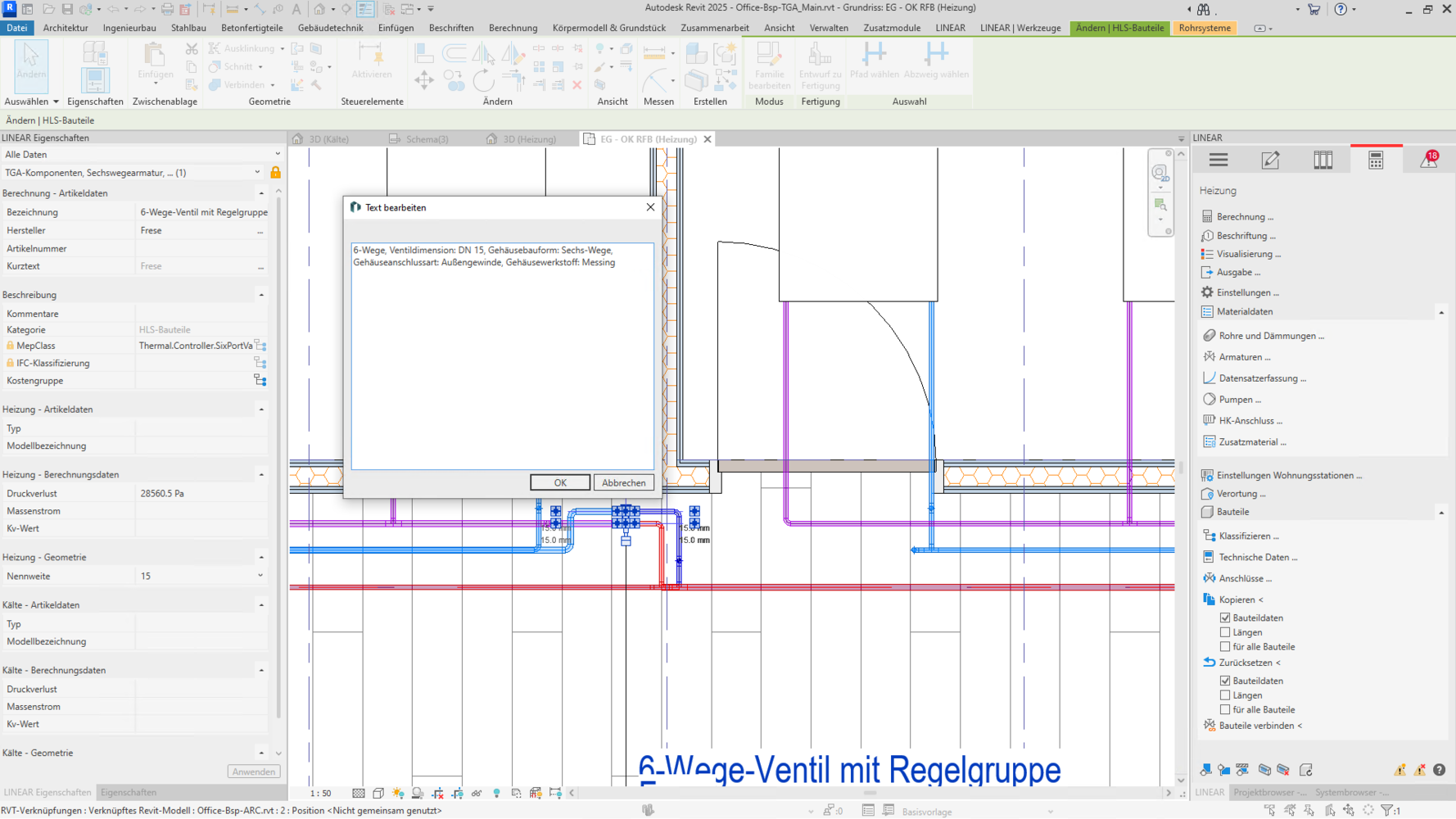Enable the Längen checkbox under Kopieren
Screen dimensions: 1456x819
[x=1225, y=632]
